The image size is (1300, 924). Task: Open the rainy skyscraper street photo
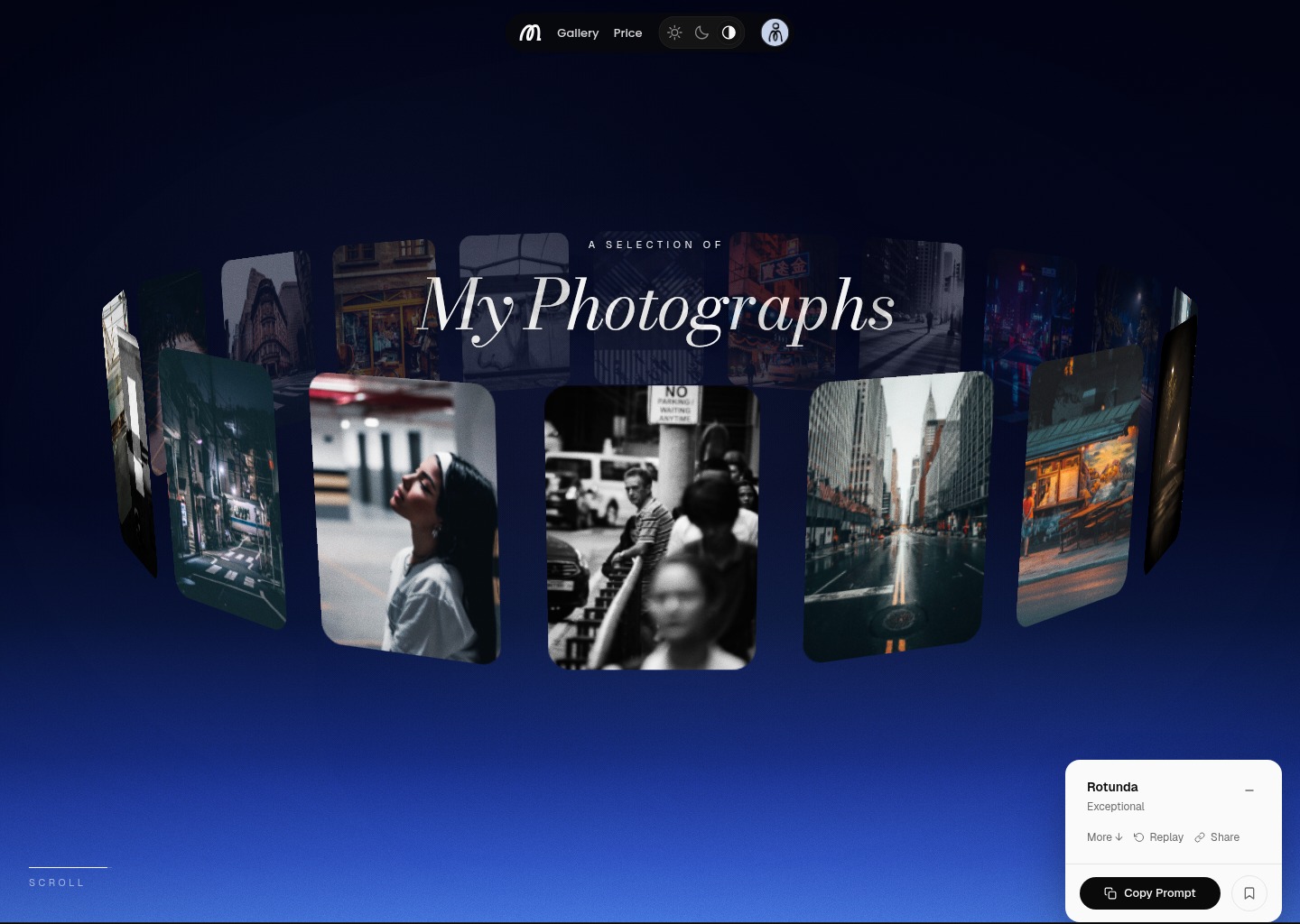click(897, 516)
